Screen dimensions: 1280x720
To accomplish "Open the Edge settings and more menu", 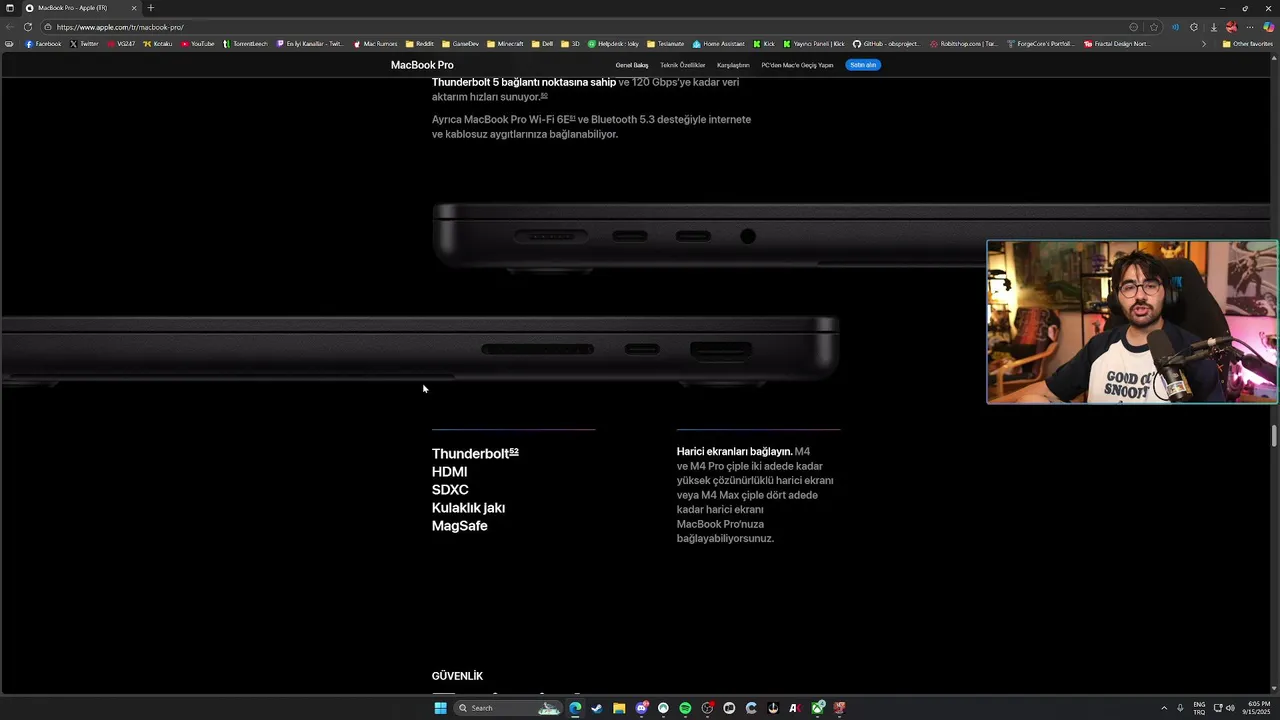I will (1250, 27).
